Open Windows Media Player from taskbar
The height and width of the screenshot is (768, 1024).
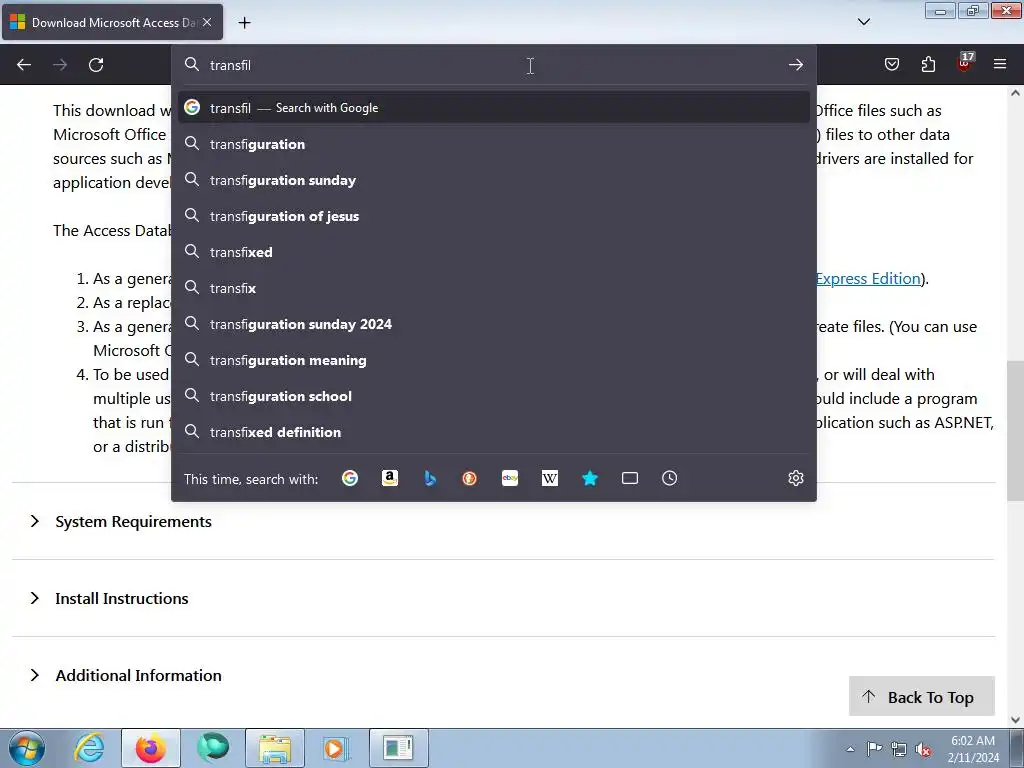click(x=336, y=748)
